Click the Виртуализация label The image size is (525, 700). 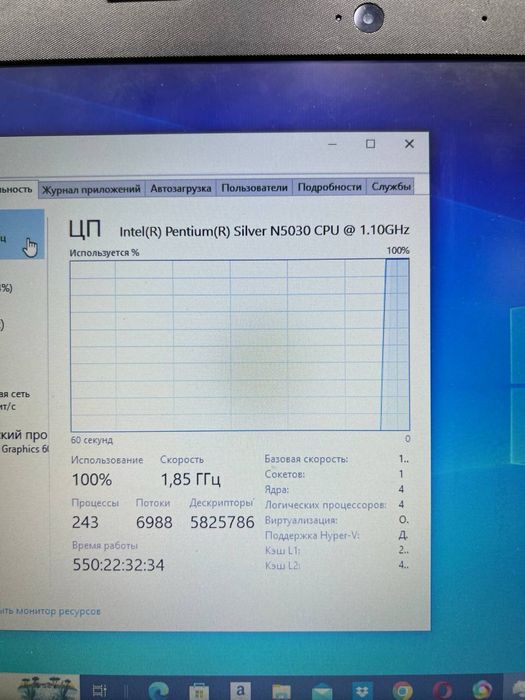(x=301, y=520)
